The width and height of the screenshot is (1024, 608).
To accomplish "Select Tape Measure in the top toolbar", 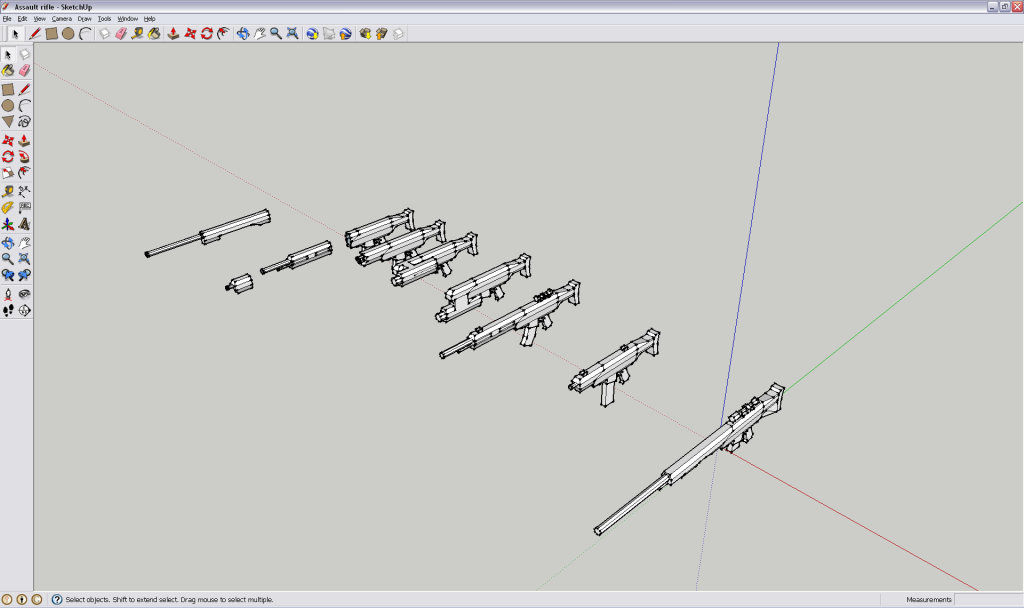I will [137, 33].
